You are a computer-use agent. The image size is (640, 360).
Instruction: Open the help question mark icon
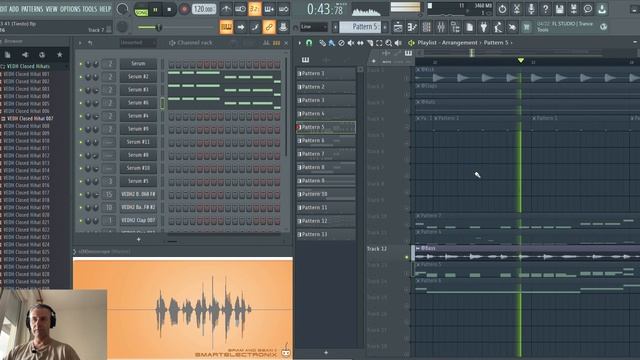(545, 9)
